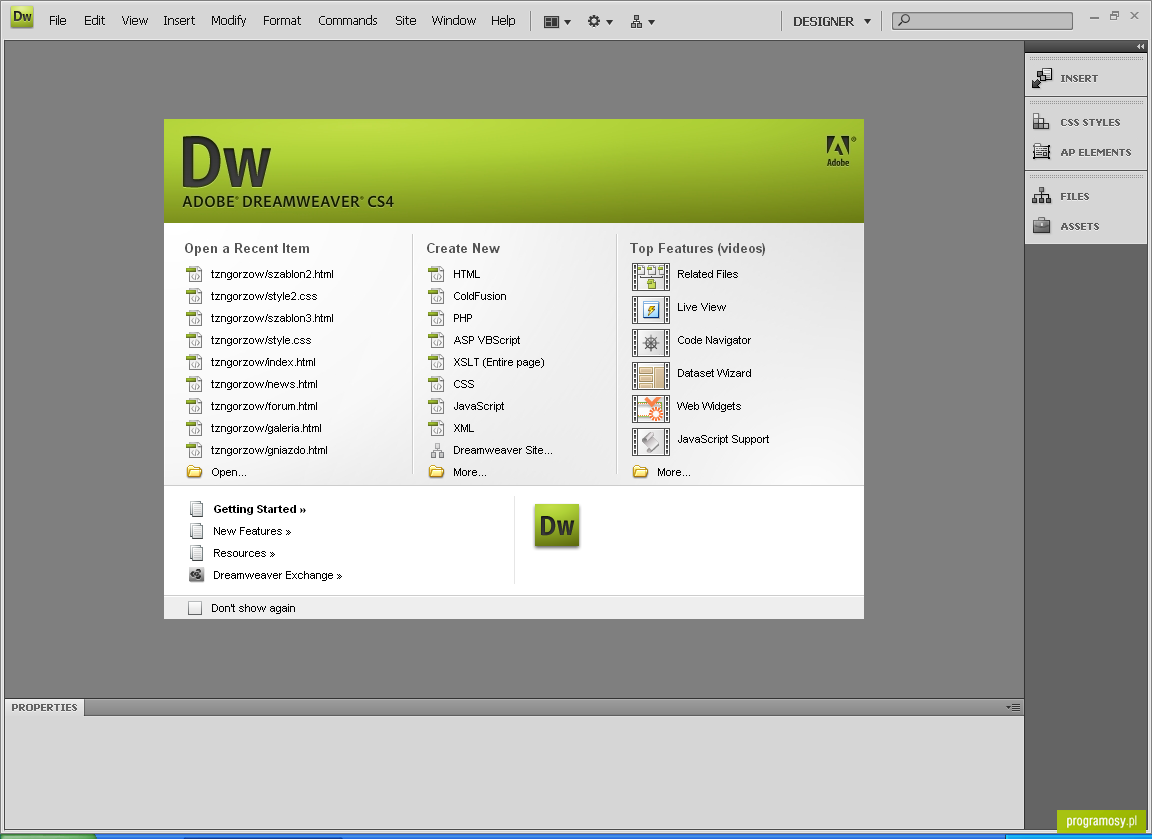Play the JavaScript Support video icon

tap(651, 442)
